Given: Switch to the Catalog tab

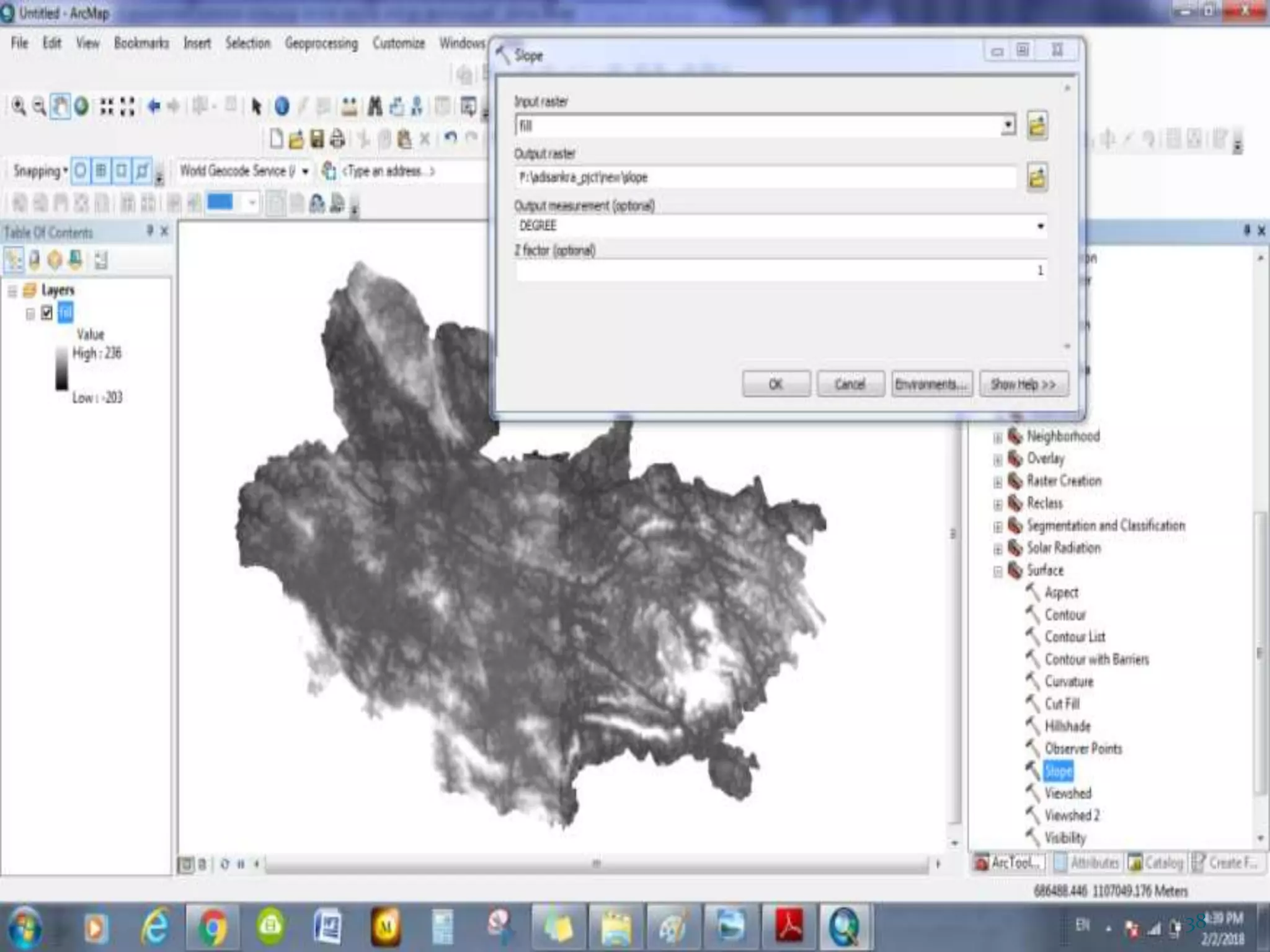Looking at the screenshot, I should point(1157,862).
